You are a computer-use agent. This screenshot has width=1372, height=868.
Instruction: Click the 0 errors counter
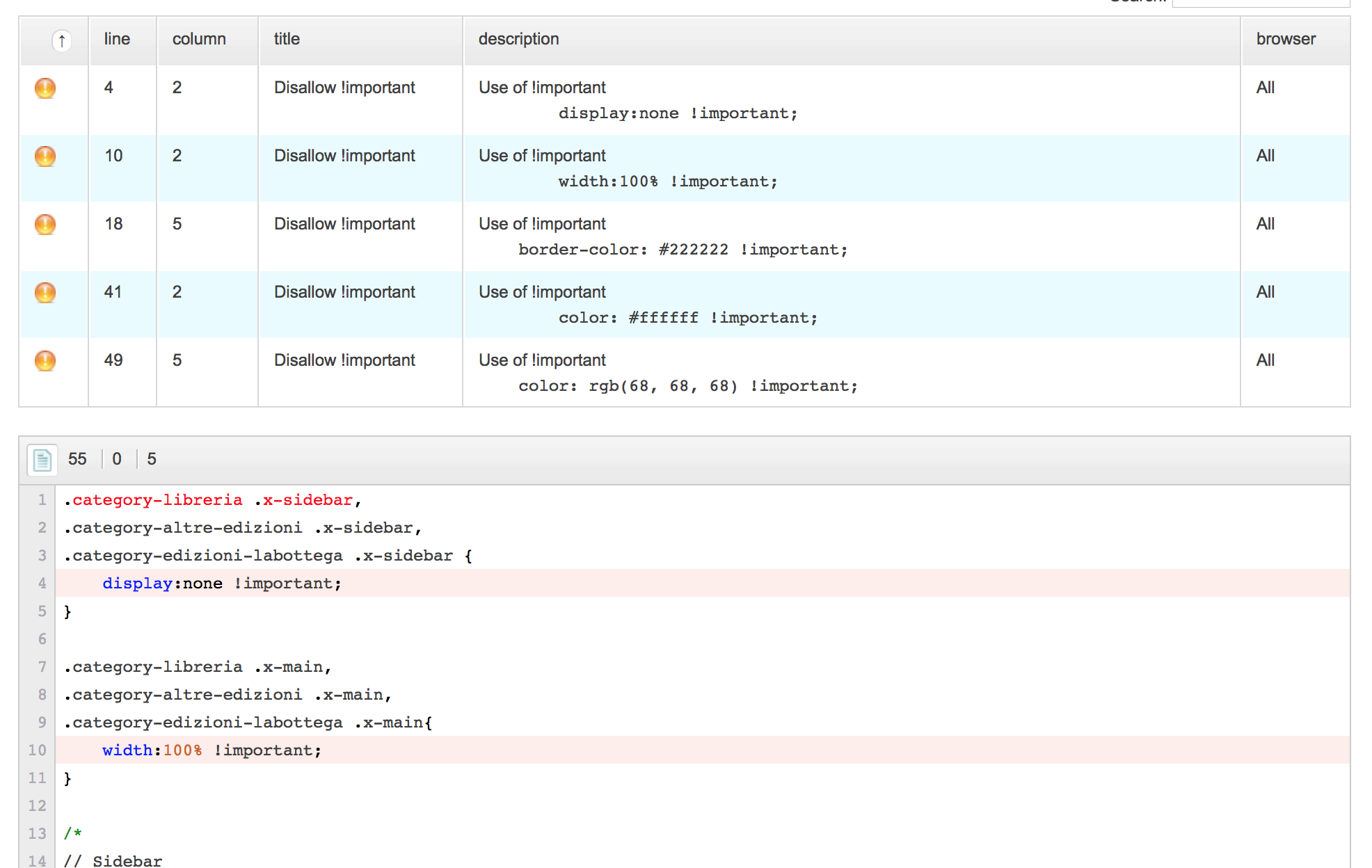coord(117,459)
